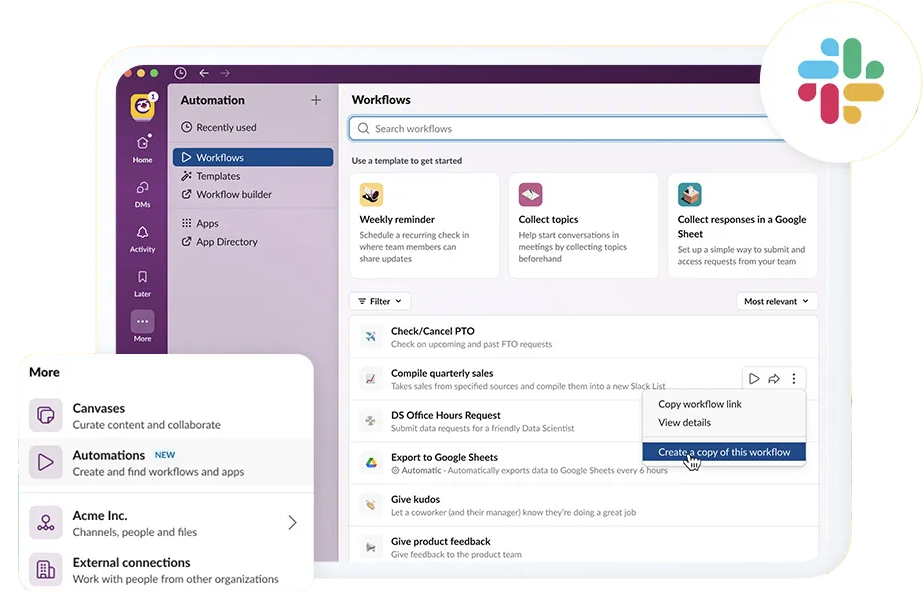Go back with the left arrow

(x=204, y=73)
